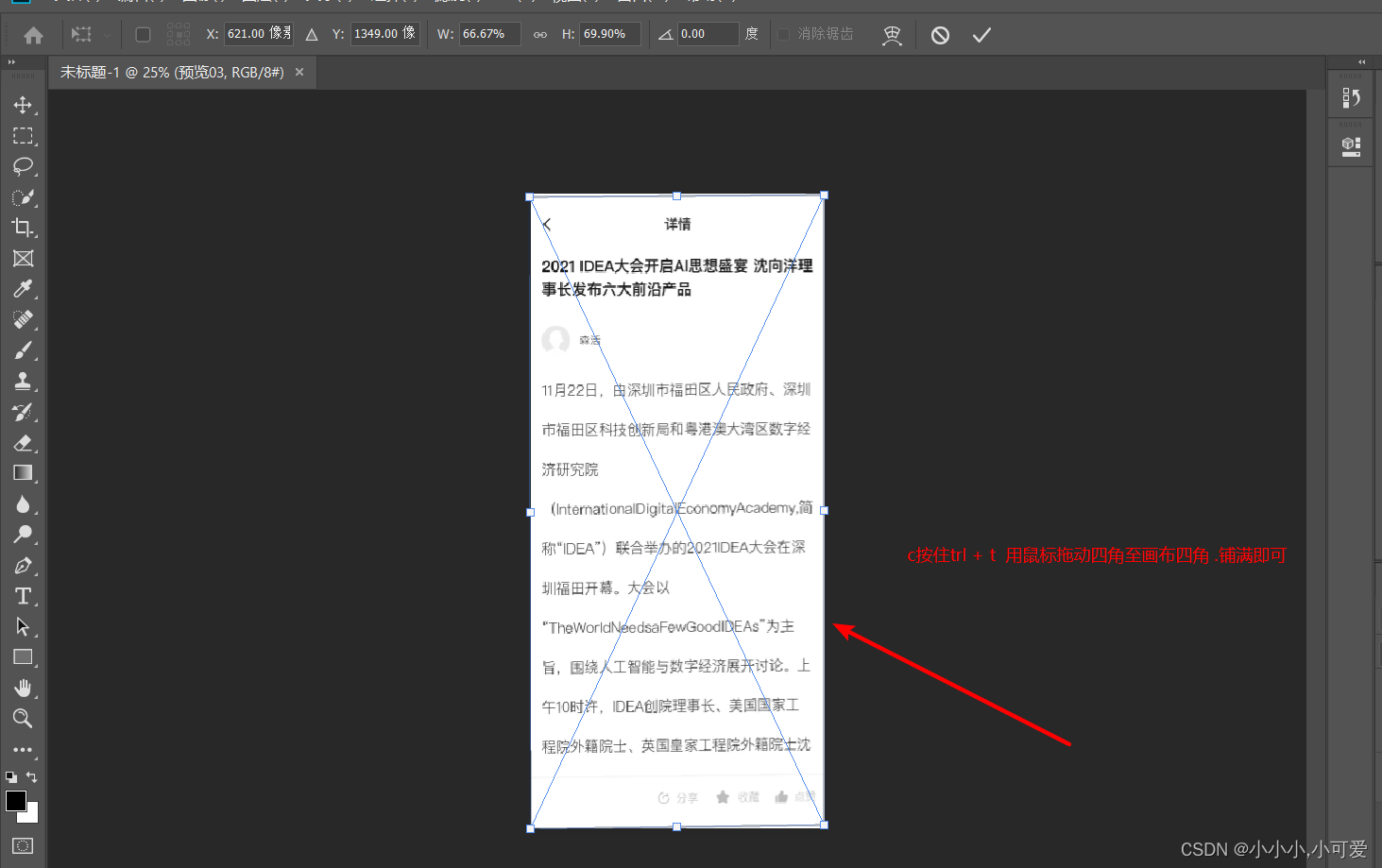The width and height of the screenshot is (1382, 868).
Task: Open the Home screen with the house button
Action: tap(32, 34)
